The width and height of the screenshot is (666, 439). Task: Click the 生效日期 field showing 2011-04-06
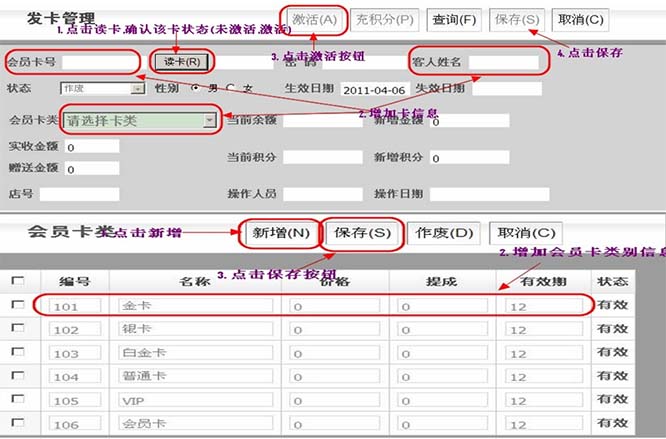point(375,89)
